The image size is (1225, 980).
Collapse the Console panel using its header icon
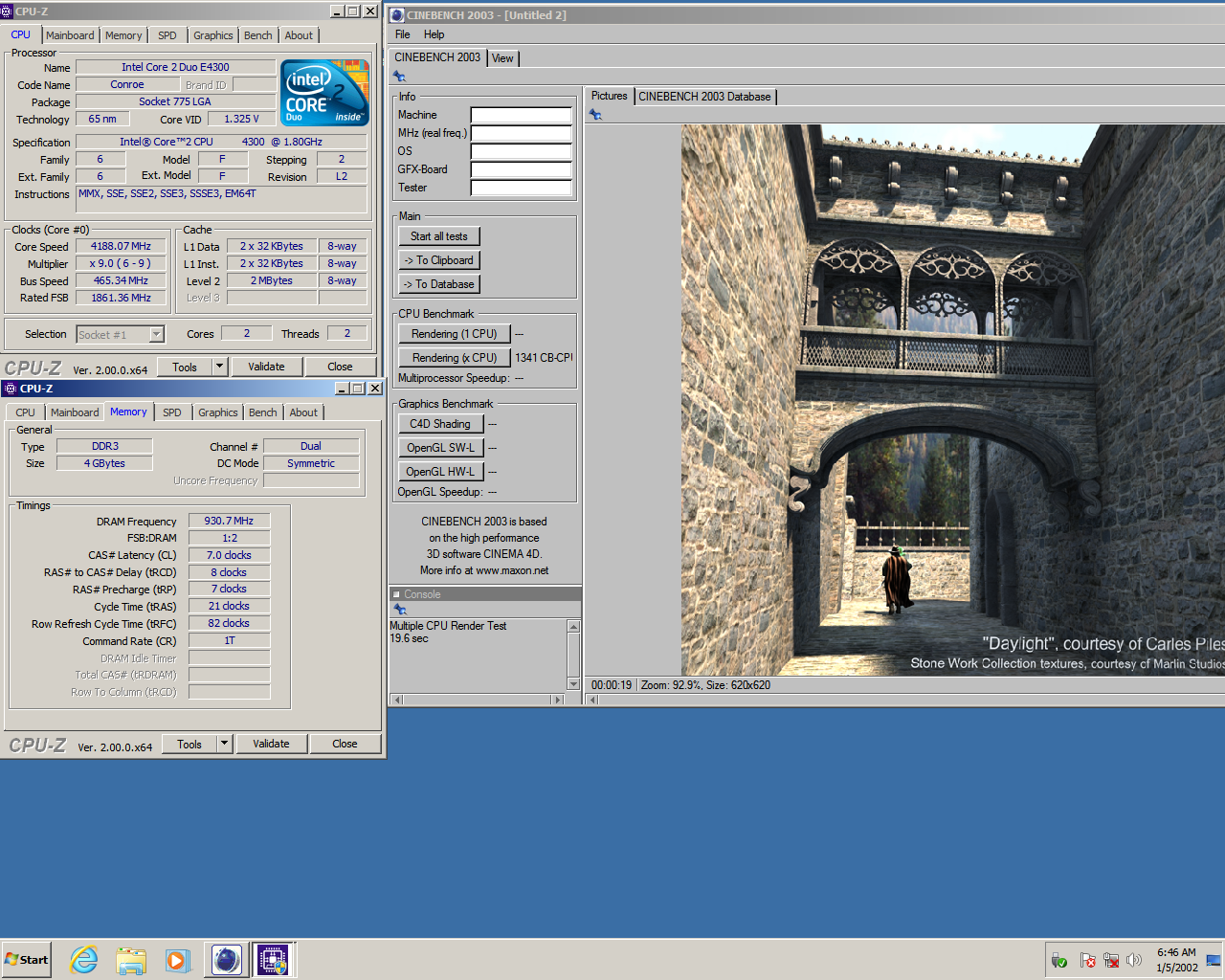[396, 594]
